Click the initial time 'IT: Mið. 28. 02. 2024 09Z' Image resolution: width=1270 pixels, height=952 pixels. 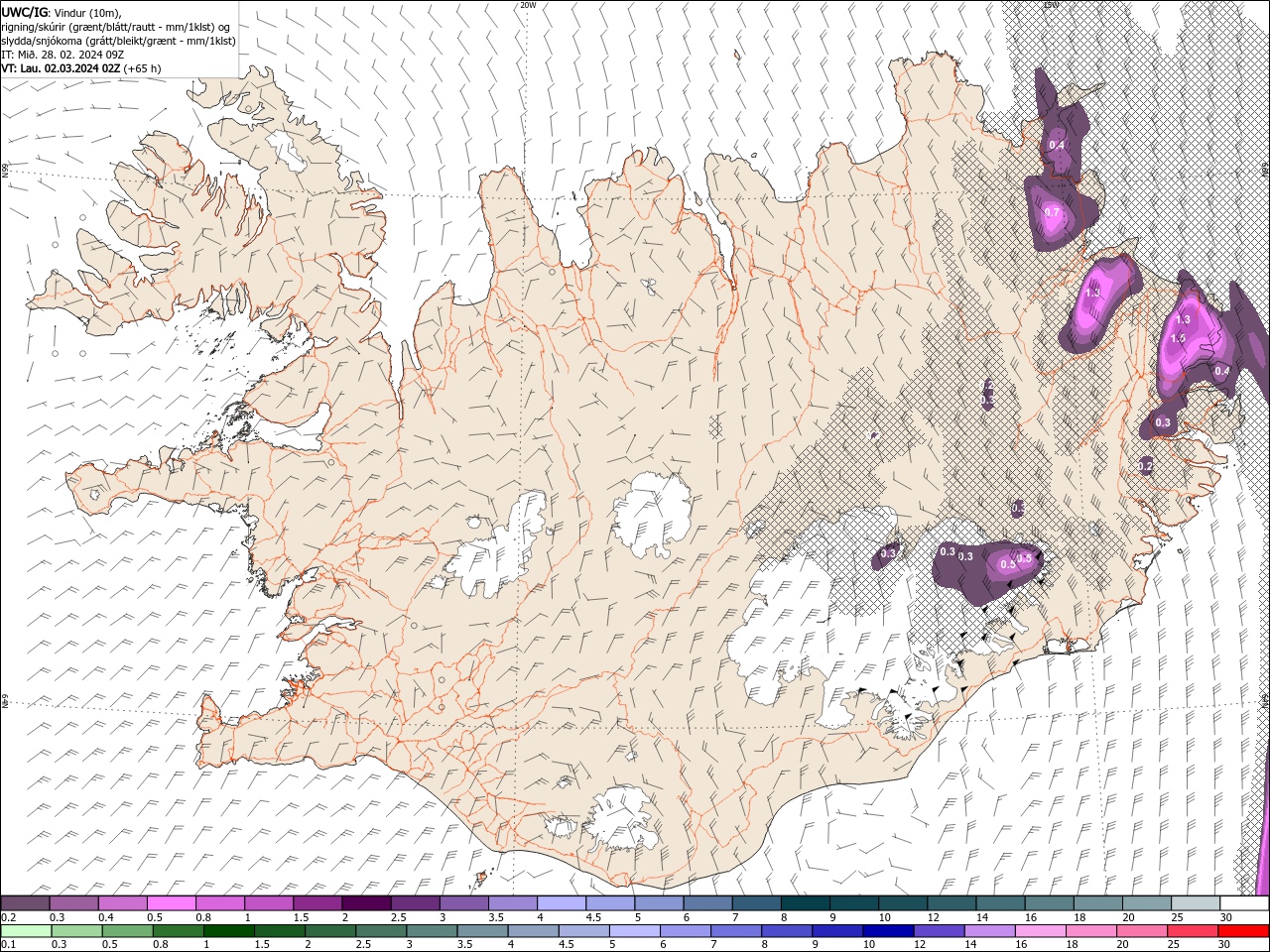pos(63,55)
